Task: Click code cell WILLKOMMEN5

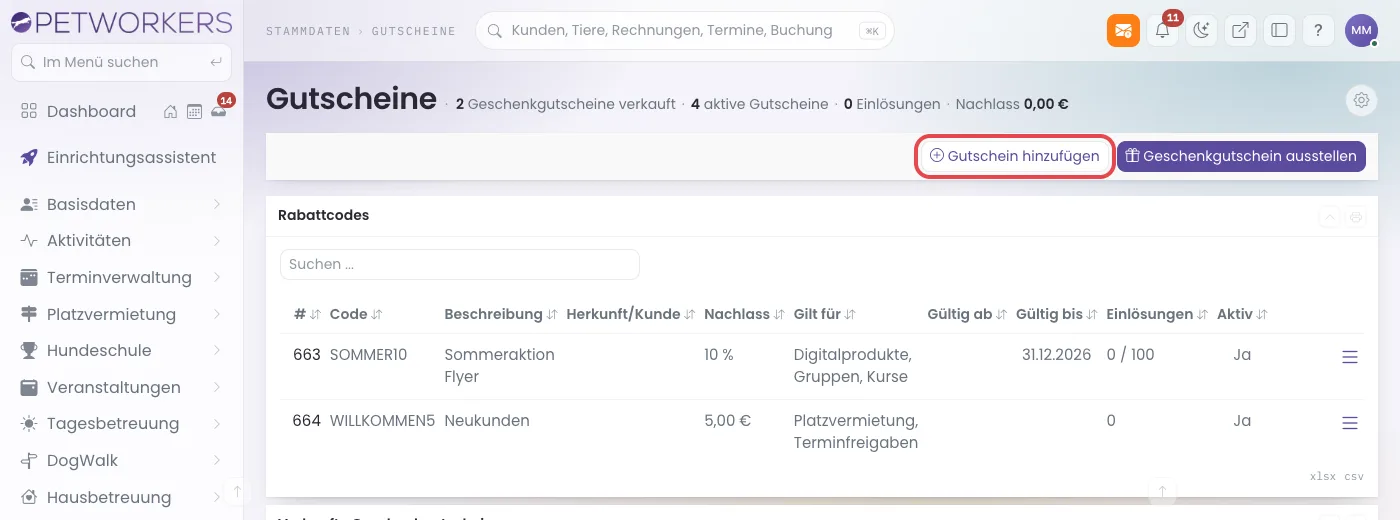Action: pos(383,421)
